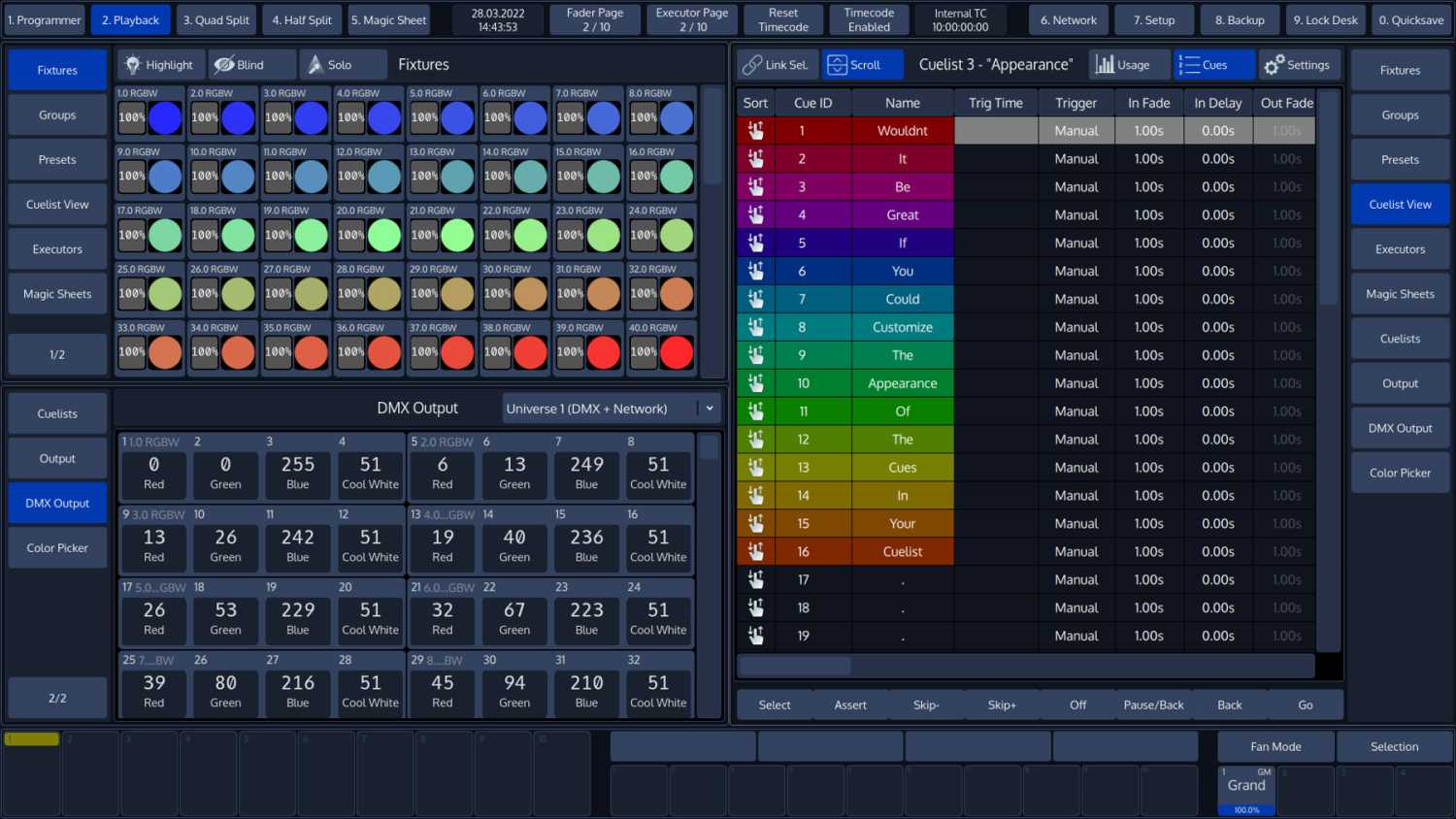
Task: Open Fader Page 2/10 selector
Action: point(595,20)
